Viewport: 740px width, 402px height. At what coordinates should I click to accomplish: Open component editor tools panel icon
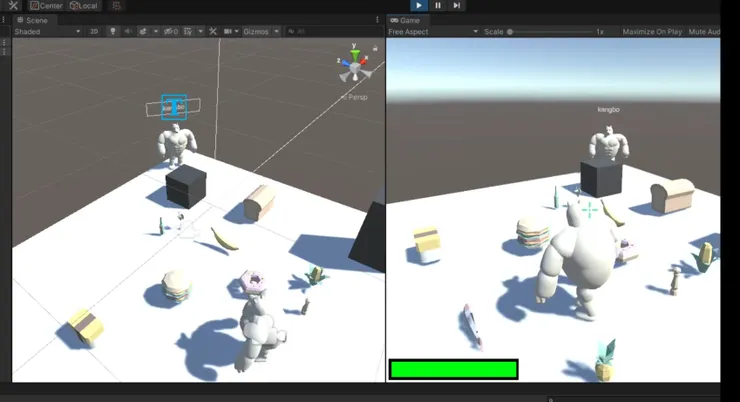tap(213, 31)
